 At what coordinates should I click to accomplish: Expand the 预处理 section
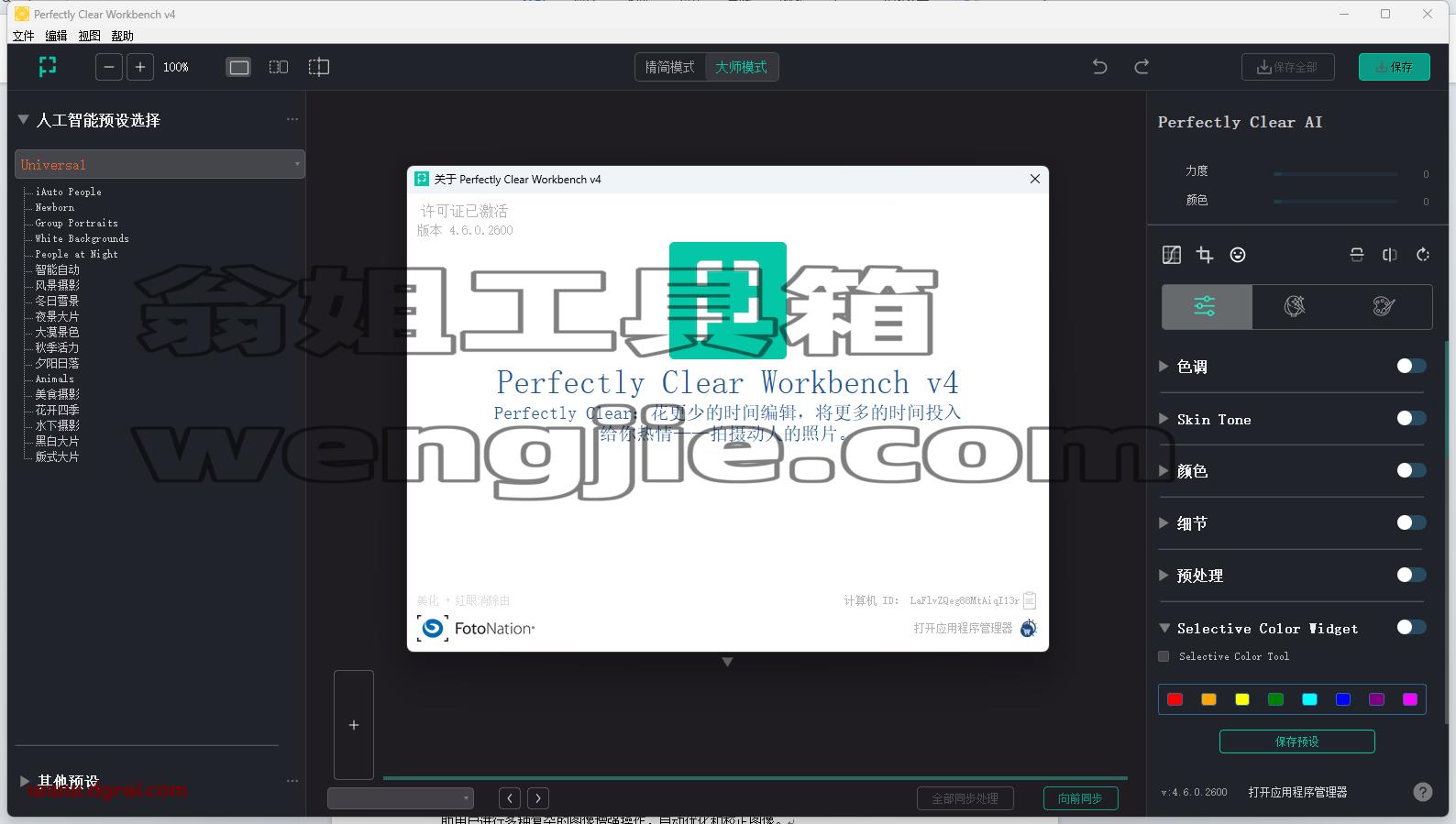pos(1164,575)
